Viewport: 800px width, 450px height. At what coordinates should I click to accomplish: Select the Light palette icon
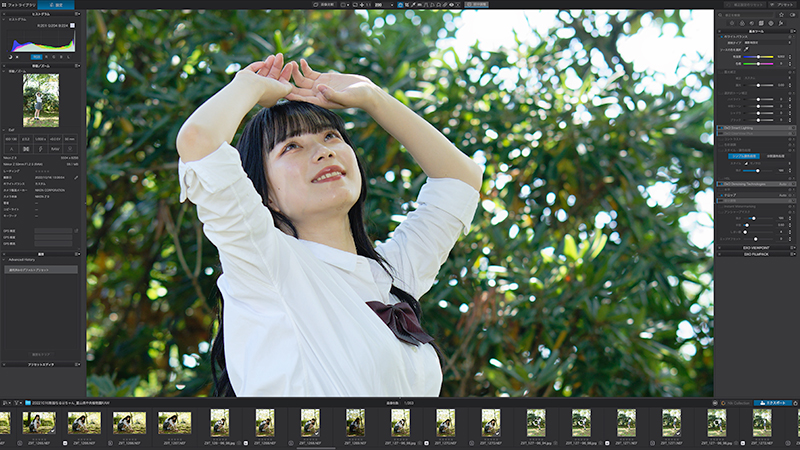[x=732, y=23]
